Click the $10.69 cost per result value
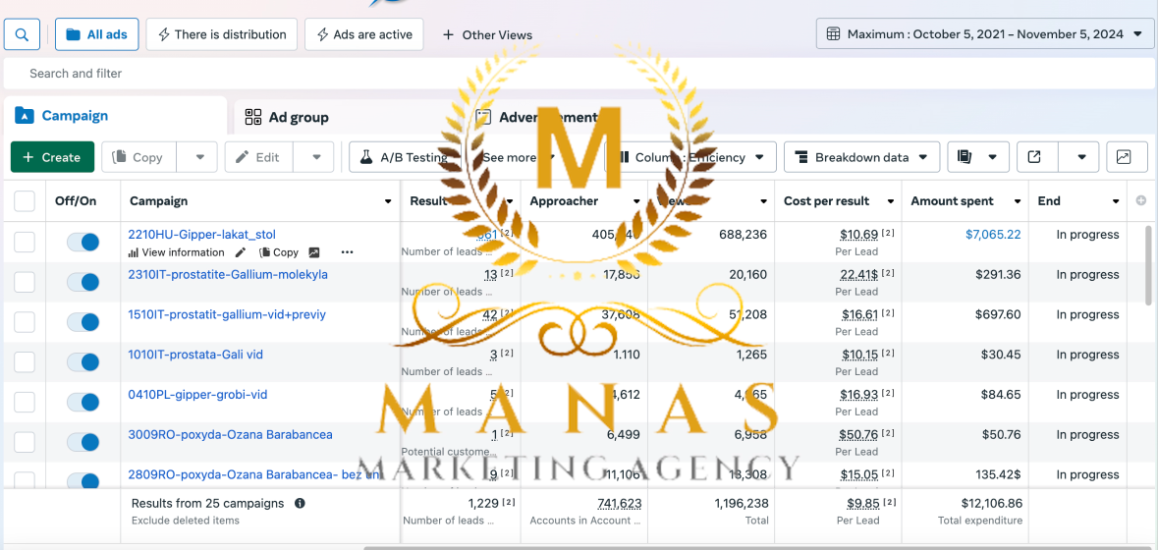1158x550 pixels. [x=859, y=235]
